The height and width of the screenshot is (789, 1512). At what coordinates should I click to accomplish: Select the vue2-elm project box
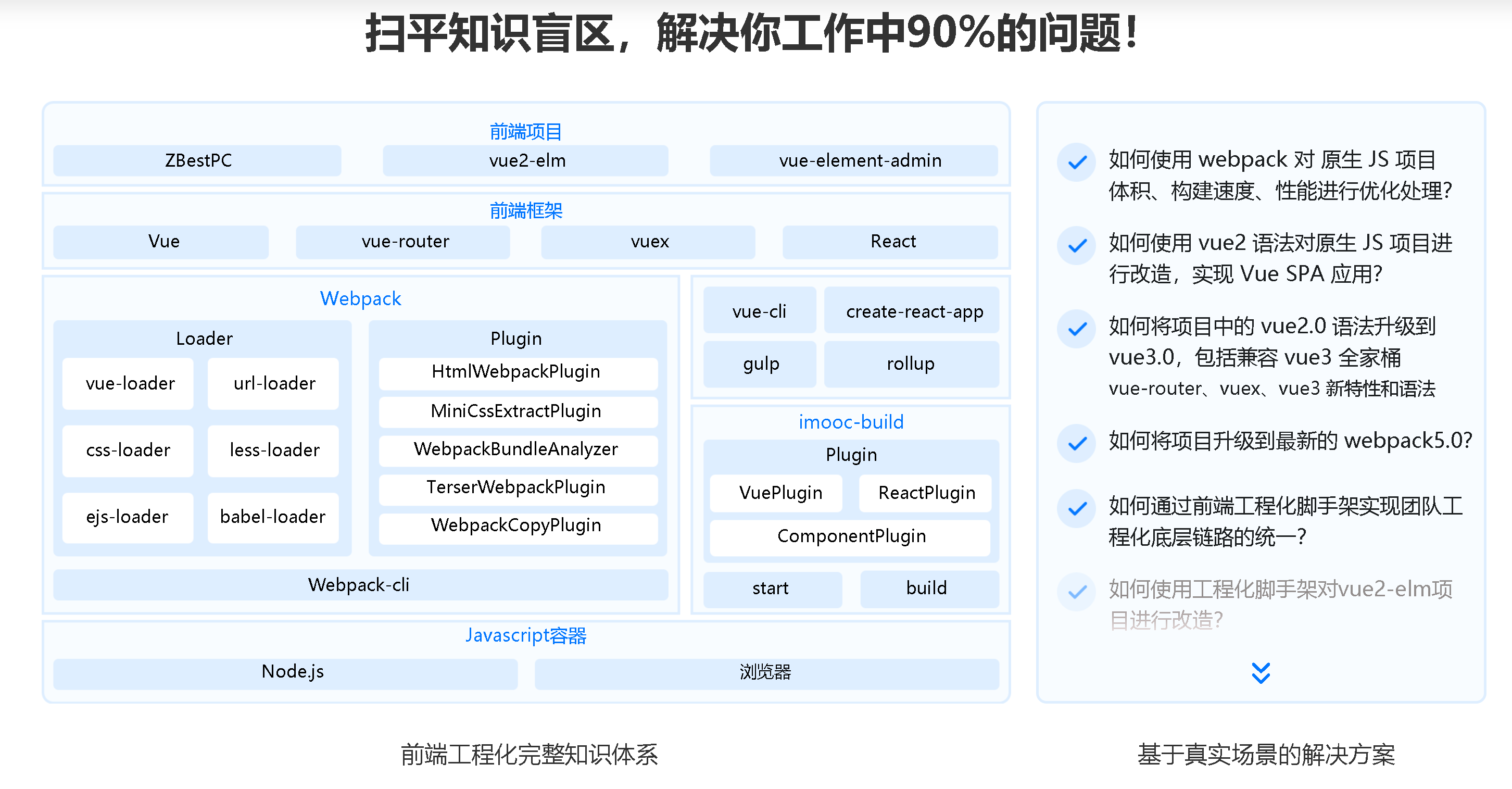[x=526, y=160]
